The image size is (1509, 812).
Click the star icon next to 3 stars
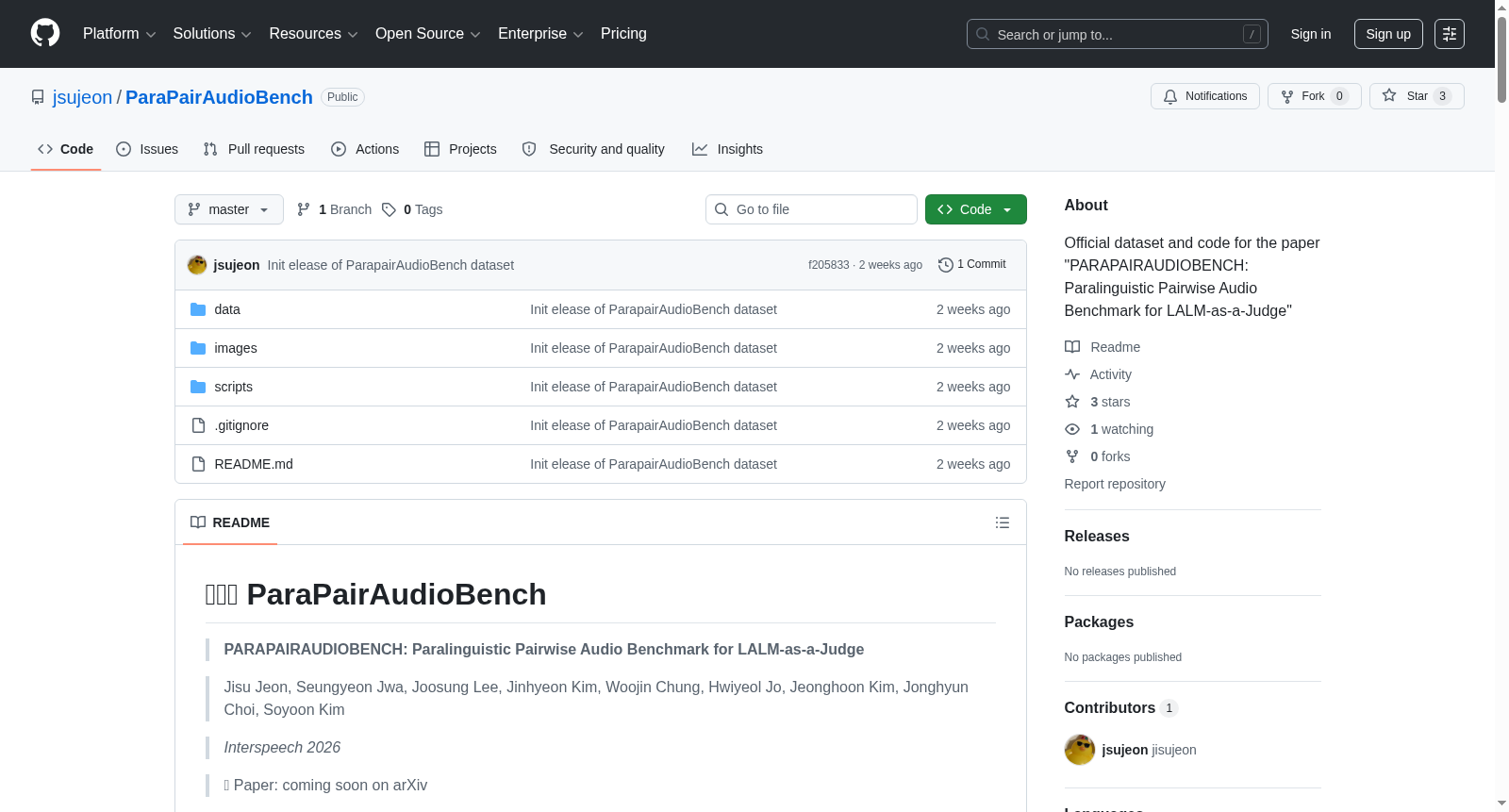pos(1072,402)
